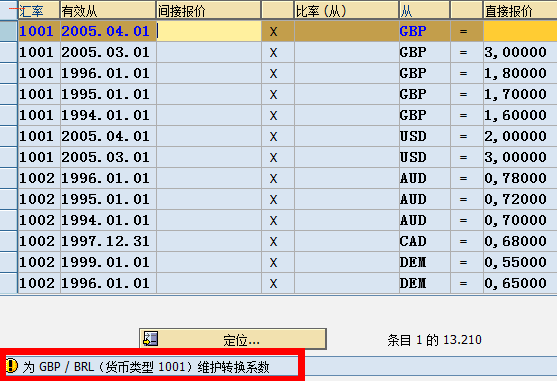Image resolution: width=557 pixels, height=381 pixels.
Task: Click the 3,00000 value in the USD row
Action: 515,157
